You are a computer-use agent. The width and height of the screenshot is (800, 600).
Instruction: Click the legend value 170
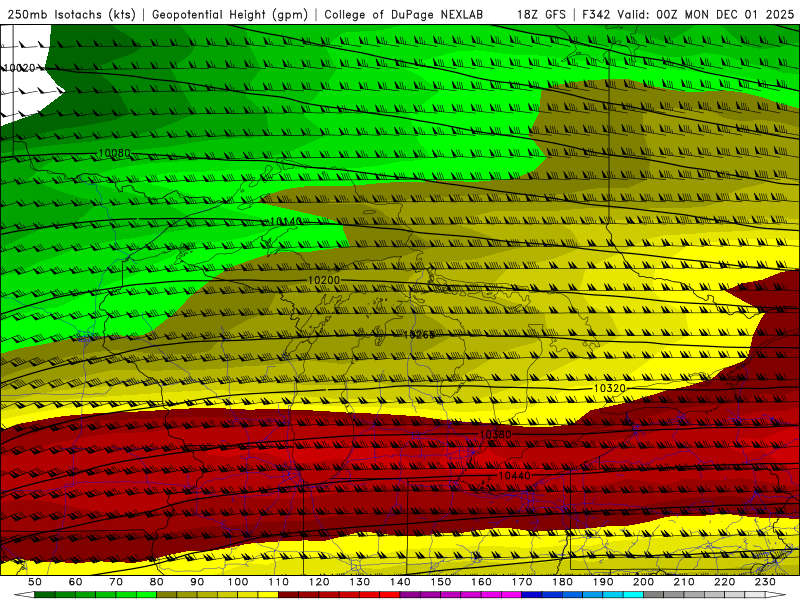click(521, 582)
